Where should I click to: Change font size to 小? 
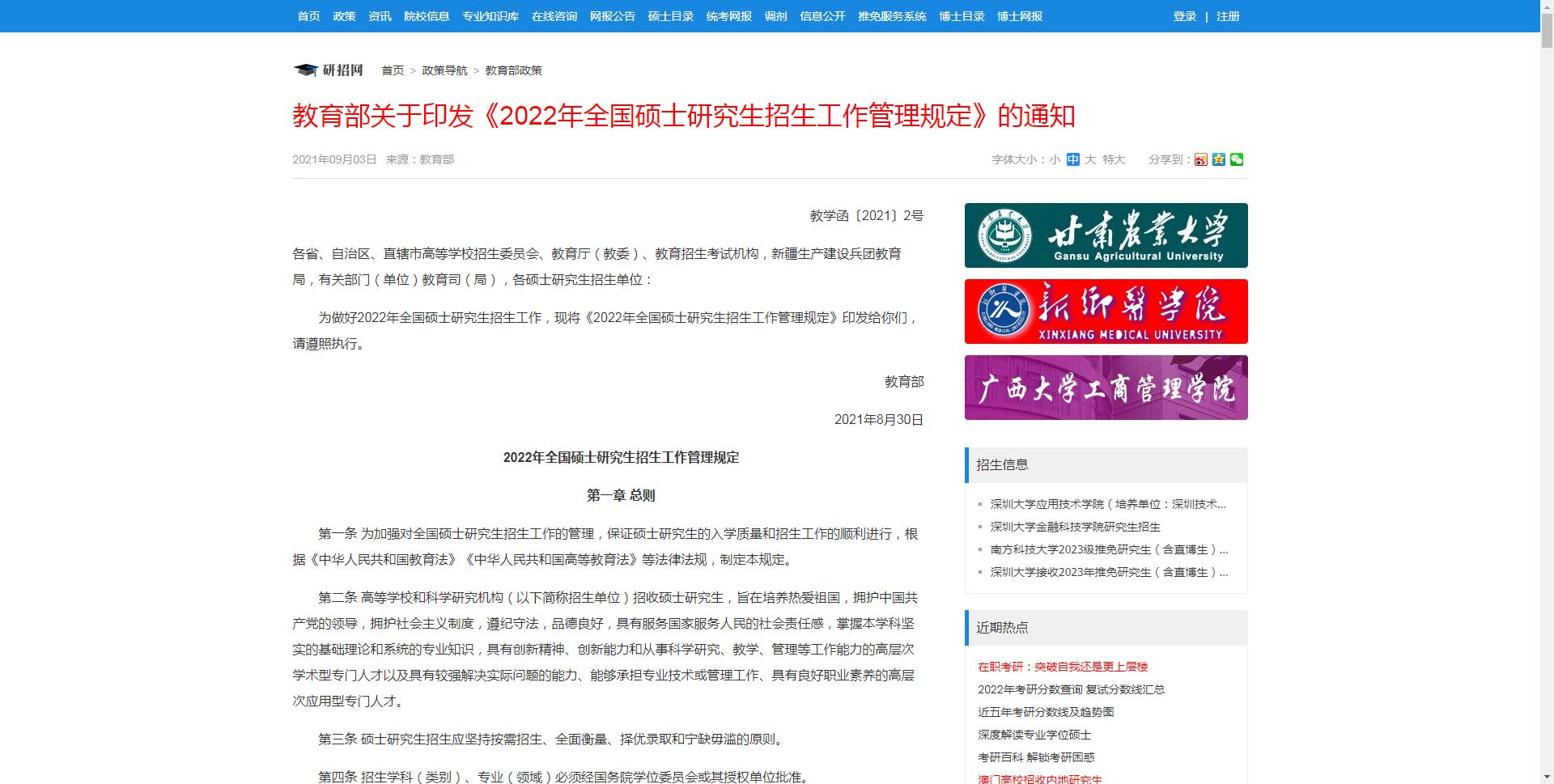pyautogui.click(x=1055, y=159)
